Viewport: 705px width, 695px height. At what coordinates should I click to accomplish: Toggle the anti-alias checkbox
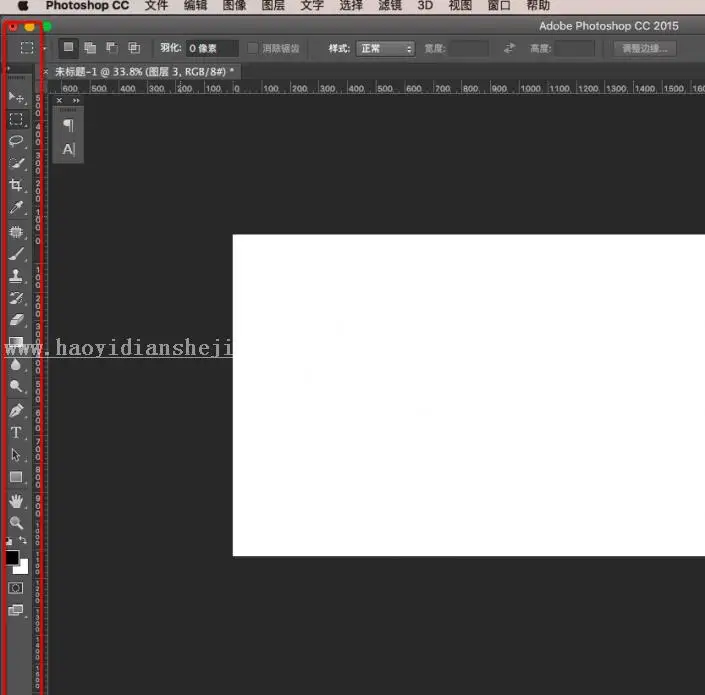tap(252, 48)
